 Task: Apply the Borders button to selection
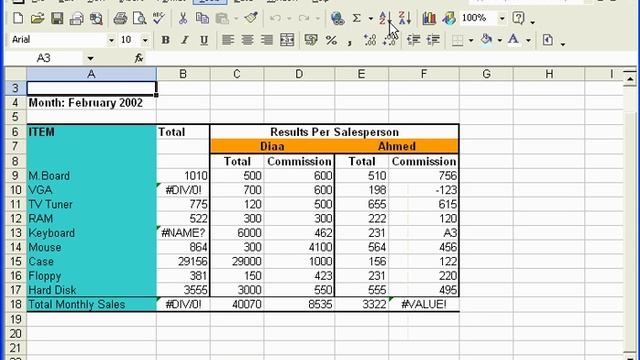pos(458,40)
